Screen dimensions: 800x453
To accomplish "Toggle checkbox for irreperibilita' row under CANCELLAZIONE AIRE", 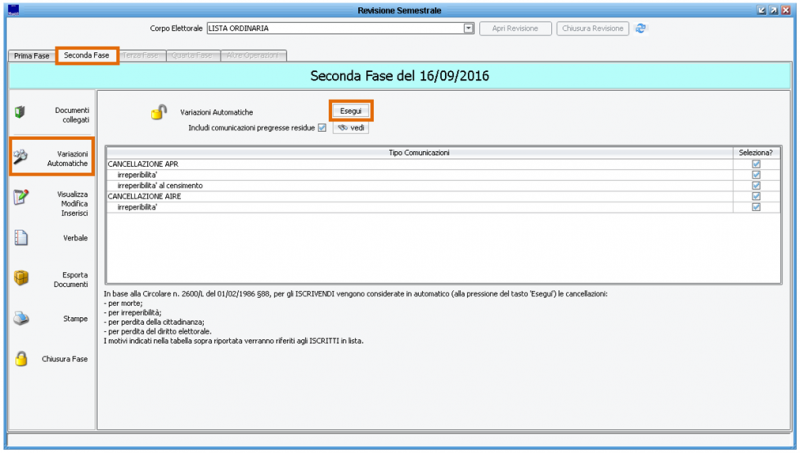I will pyautogui.click(x=756, y=207).
